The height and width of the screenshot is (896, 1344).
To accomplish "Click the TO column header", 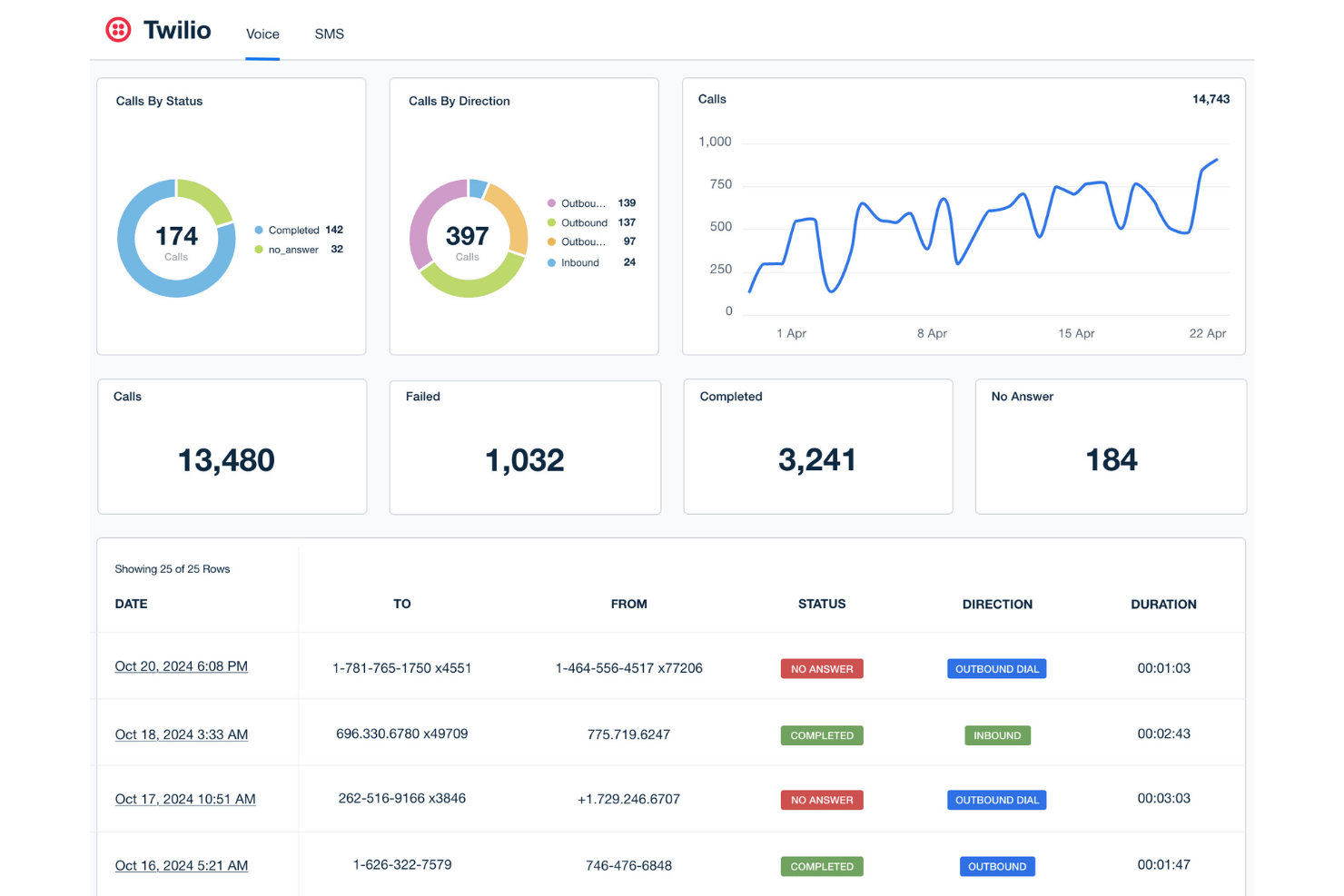I will (x=402, y=604).
